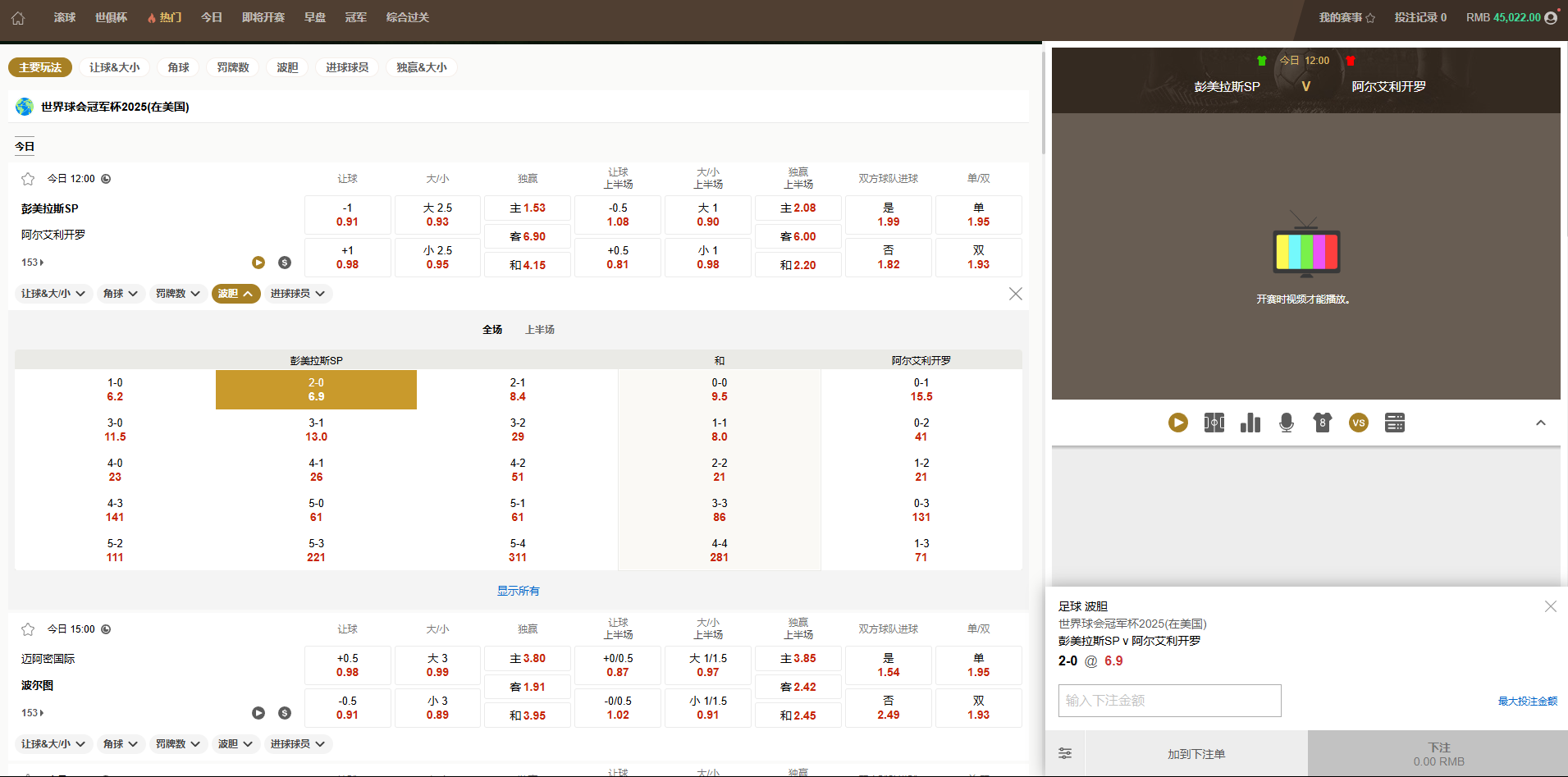Viewport: 1568px width, 777px height.
Task: Select draw score 0-0 at 9.5
Action: [720, 390]
